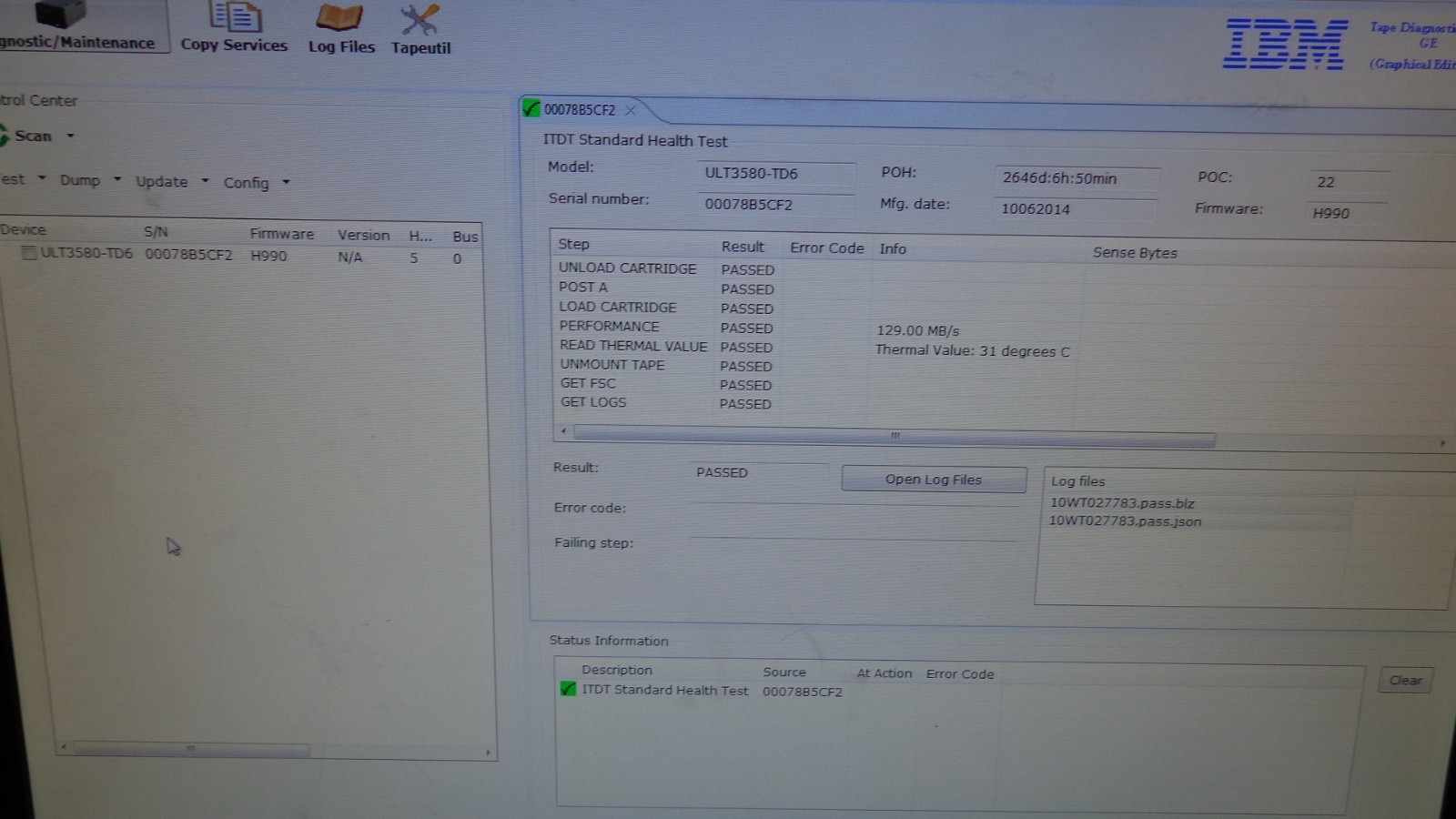1456x819 pixels.
Task: Switch to the 00078B5CF2 tab
Action: [x=580, y=110]
